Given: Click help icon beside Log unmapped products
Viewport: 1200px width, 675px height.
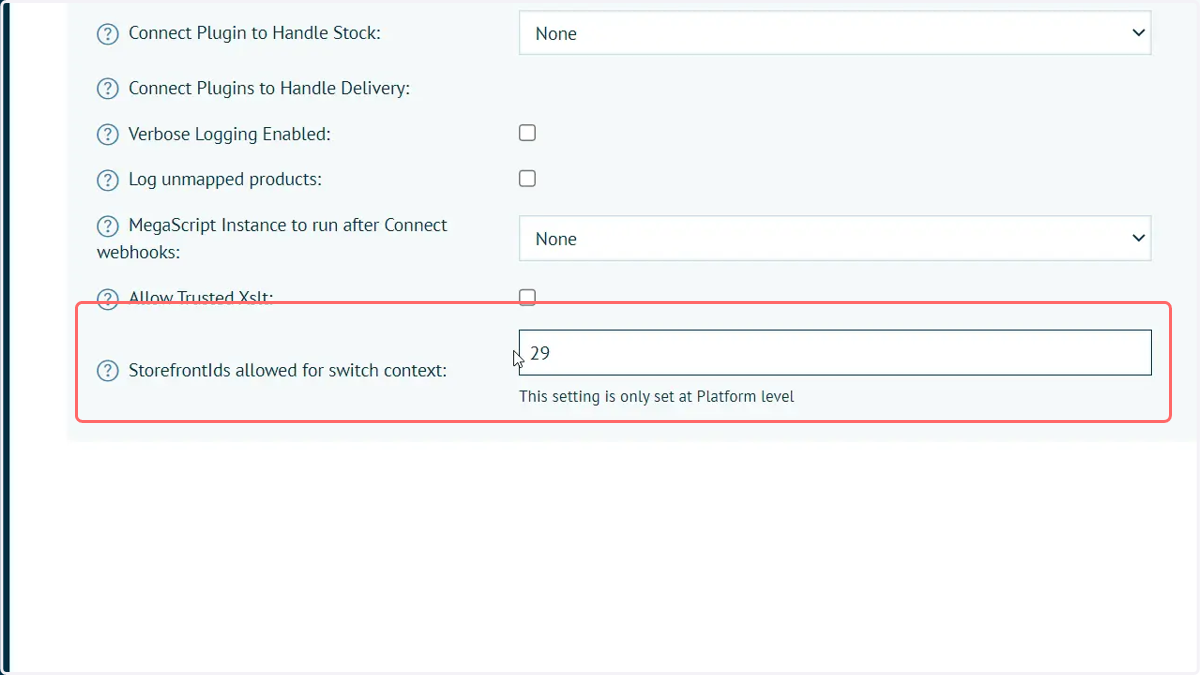Looking at the screenshot, I should tap(107, 181).
